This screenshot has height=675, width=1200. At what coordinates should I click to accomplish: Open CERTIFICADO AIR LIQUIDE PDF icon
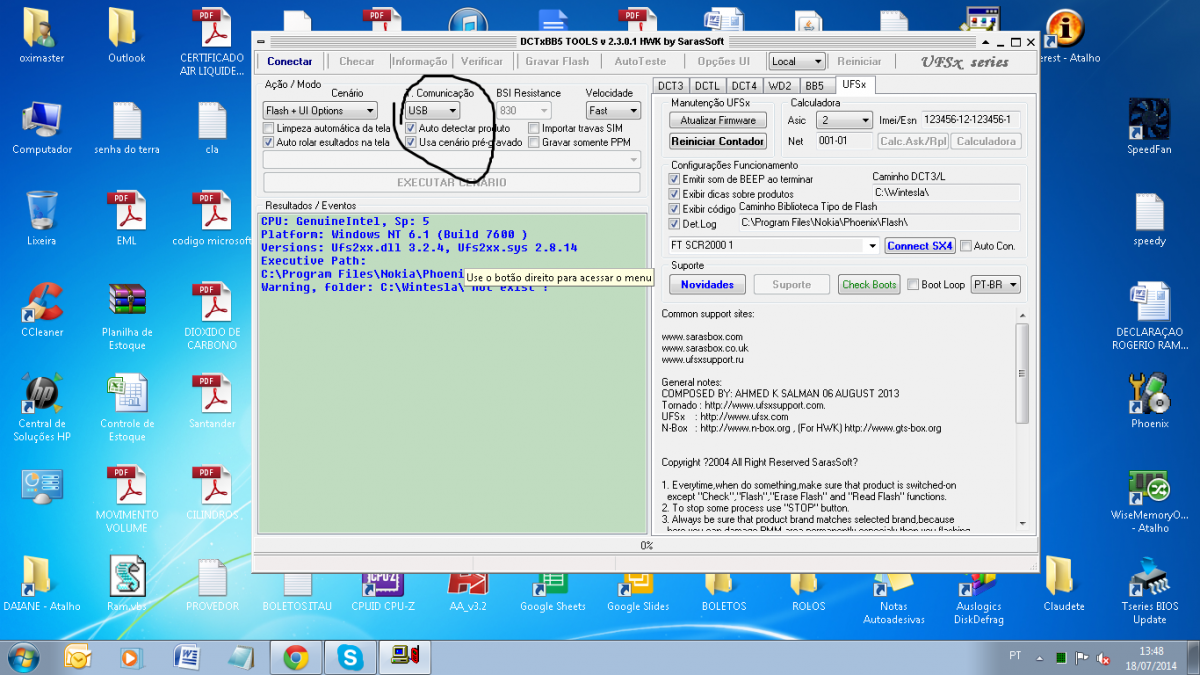[x=212, y=42]
